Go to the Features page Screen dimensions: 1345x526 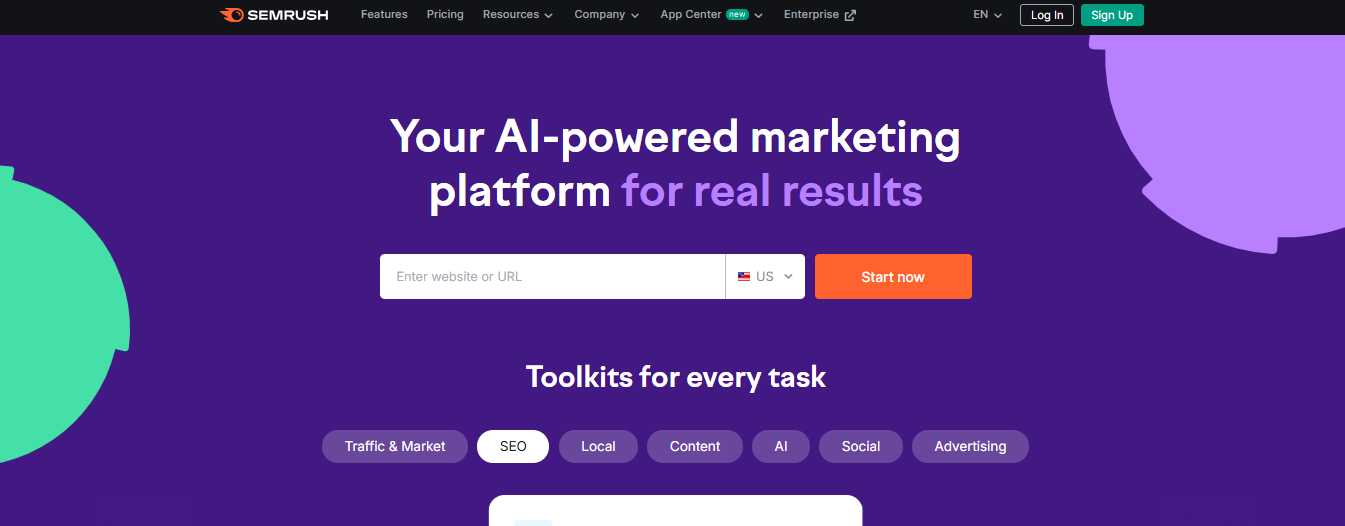pyautogui.click(x=384, y=15)
